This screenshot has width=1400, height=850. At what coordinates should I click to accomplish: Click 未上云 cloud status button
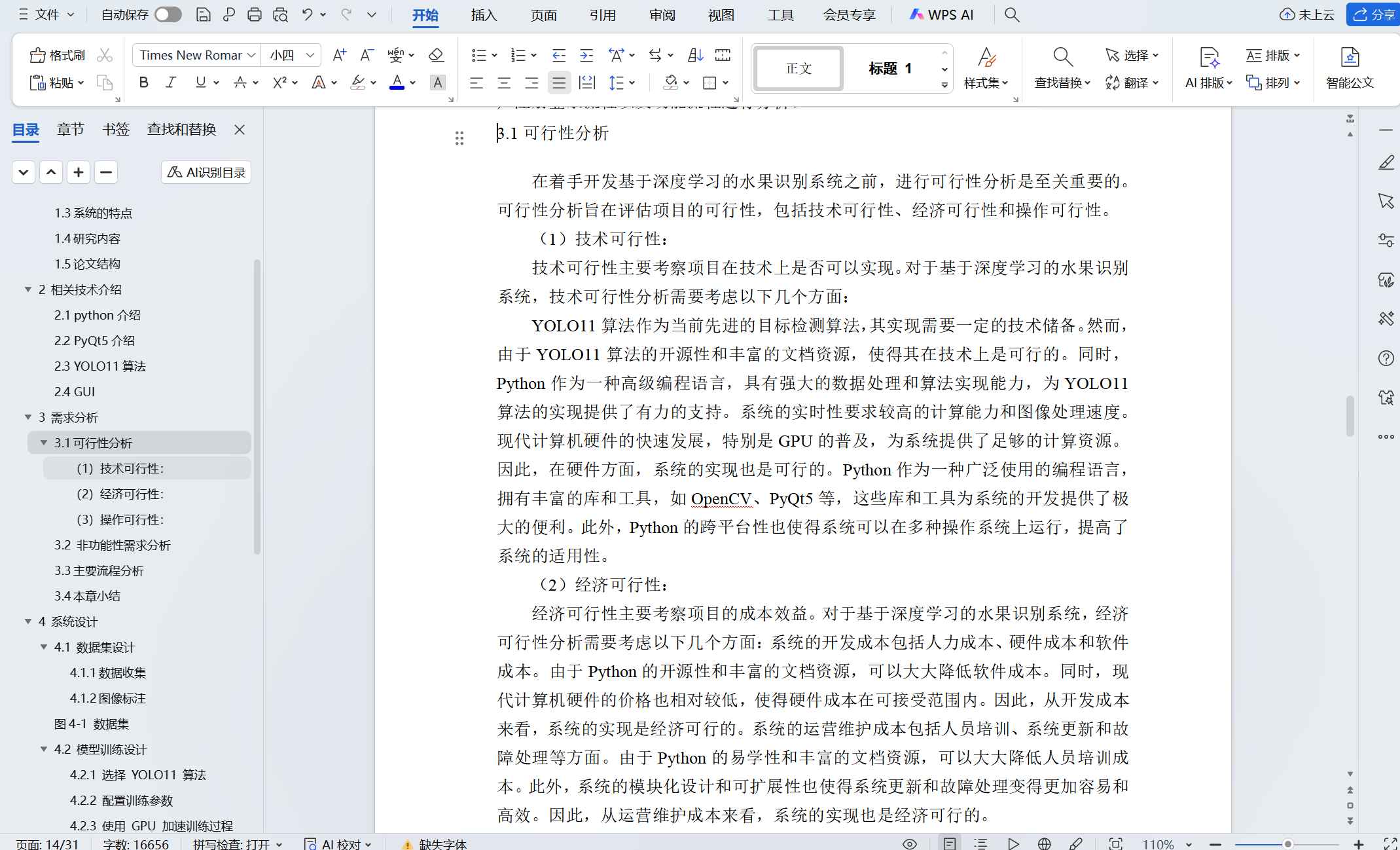pos(1307,14)
